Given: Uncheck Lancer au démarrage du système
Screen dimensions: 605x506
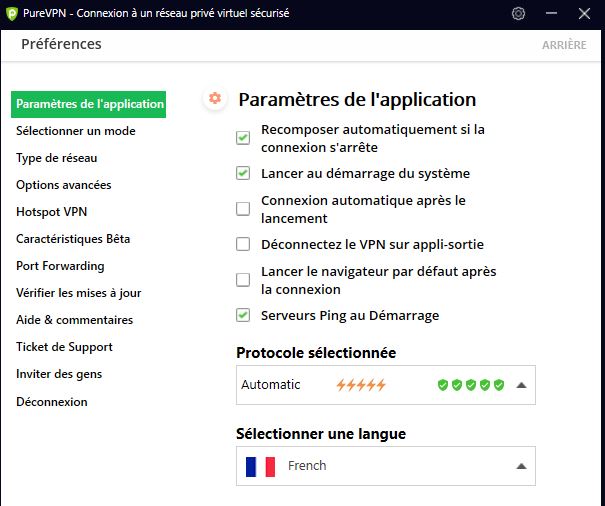Looking at the screenshot, I should 243,173.
